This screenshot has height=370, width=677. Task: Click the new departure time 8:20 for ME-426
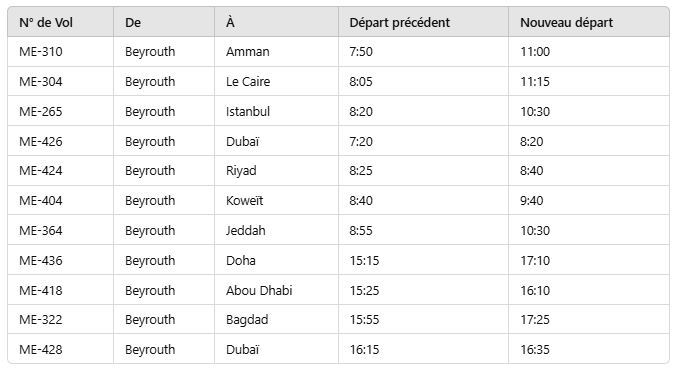531,141
